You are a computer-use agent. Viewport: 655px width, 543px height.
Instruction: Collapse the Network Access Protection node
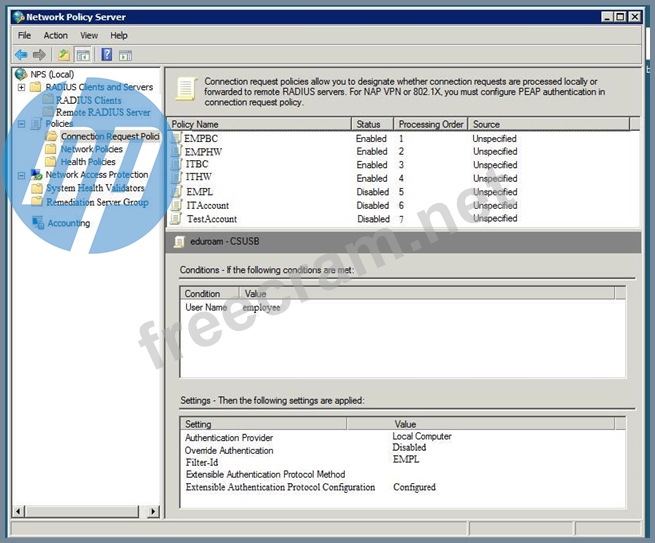[x=21, y=175]
